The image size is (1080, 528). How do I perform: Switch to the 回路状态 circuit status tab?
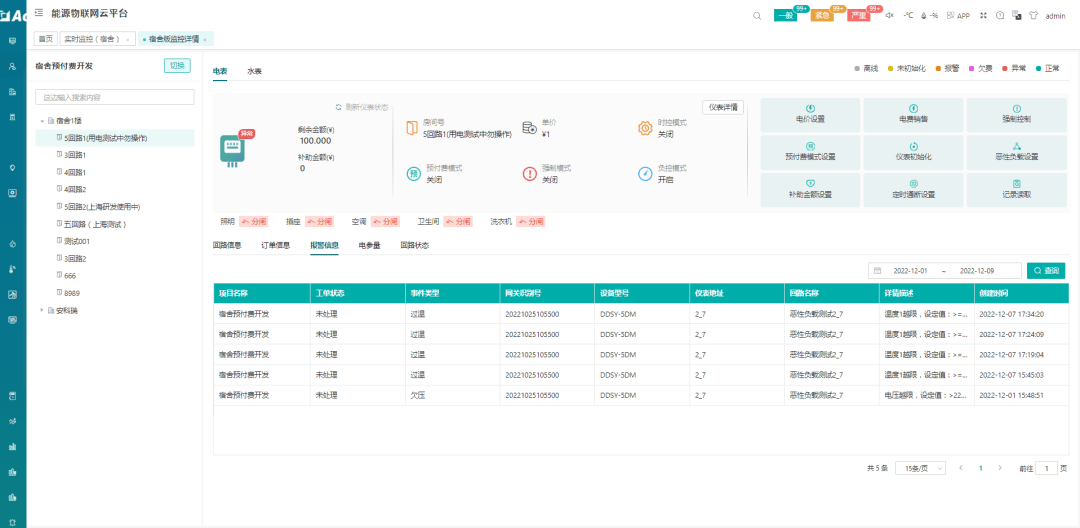coord(415,245)
